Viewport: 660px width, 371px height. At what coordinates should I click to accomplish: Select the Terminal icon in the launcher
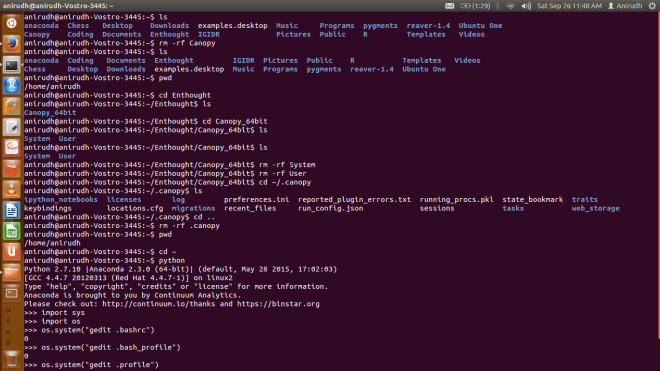[x=11, y=65]
